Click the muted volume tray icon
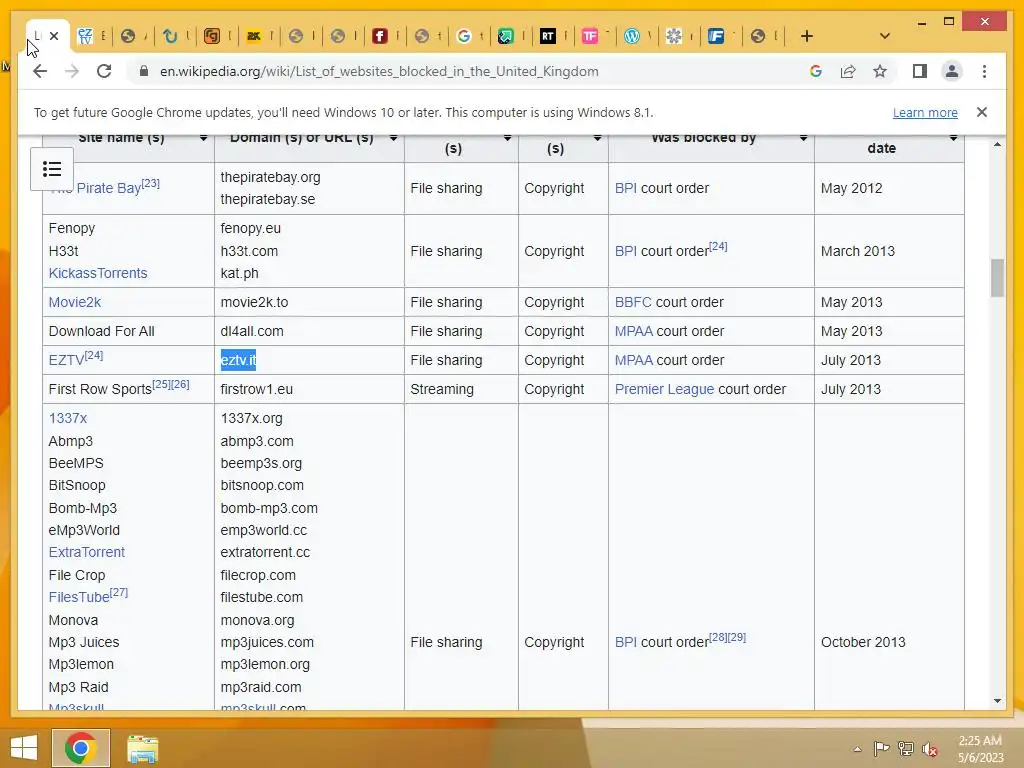The height and width of the screenshot is (768, 1024). pyautogui.click(x=930, y=749)
